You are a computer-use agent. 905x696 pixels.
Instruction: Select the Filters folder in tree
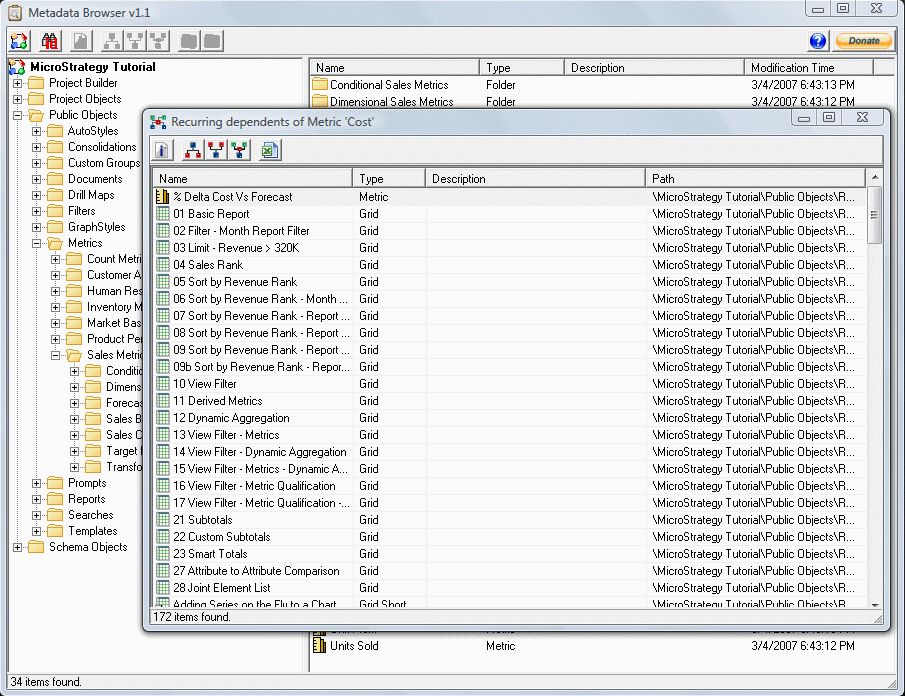pyautogui.click(x=81, y=211)
